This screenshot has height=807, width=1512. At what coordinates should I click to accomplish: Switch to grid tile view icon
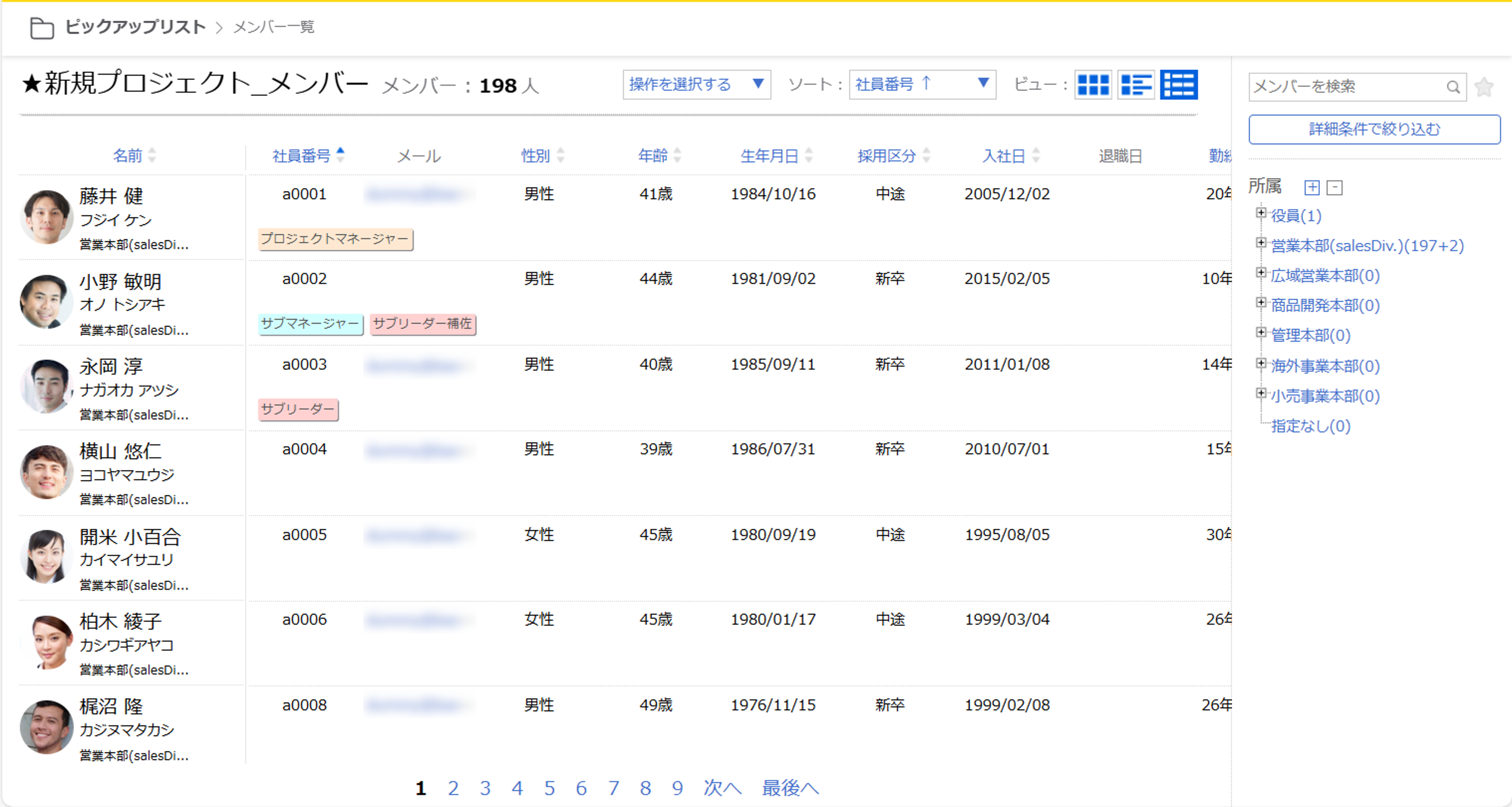point(1093,85)
